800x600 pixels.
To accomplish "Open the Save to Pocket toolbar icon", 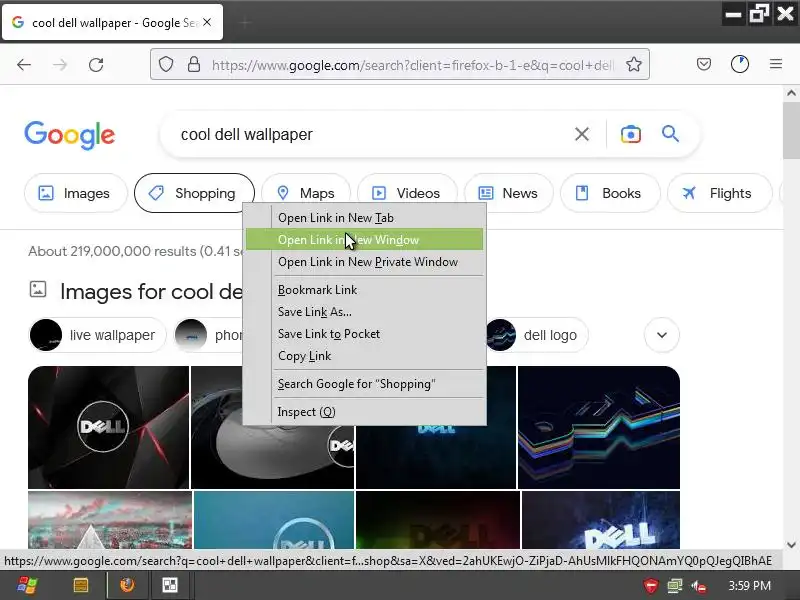I will coord(704,64).
